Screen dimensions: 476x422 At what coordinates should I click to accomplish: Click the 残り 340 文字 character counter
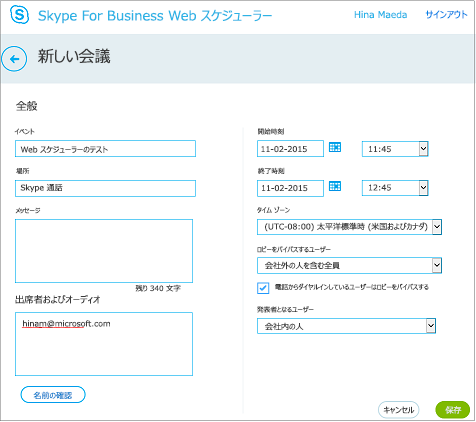pos(158,288)
